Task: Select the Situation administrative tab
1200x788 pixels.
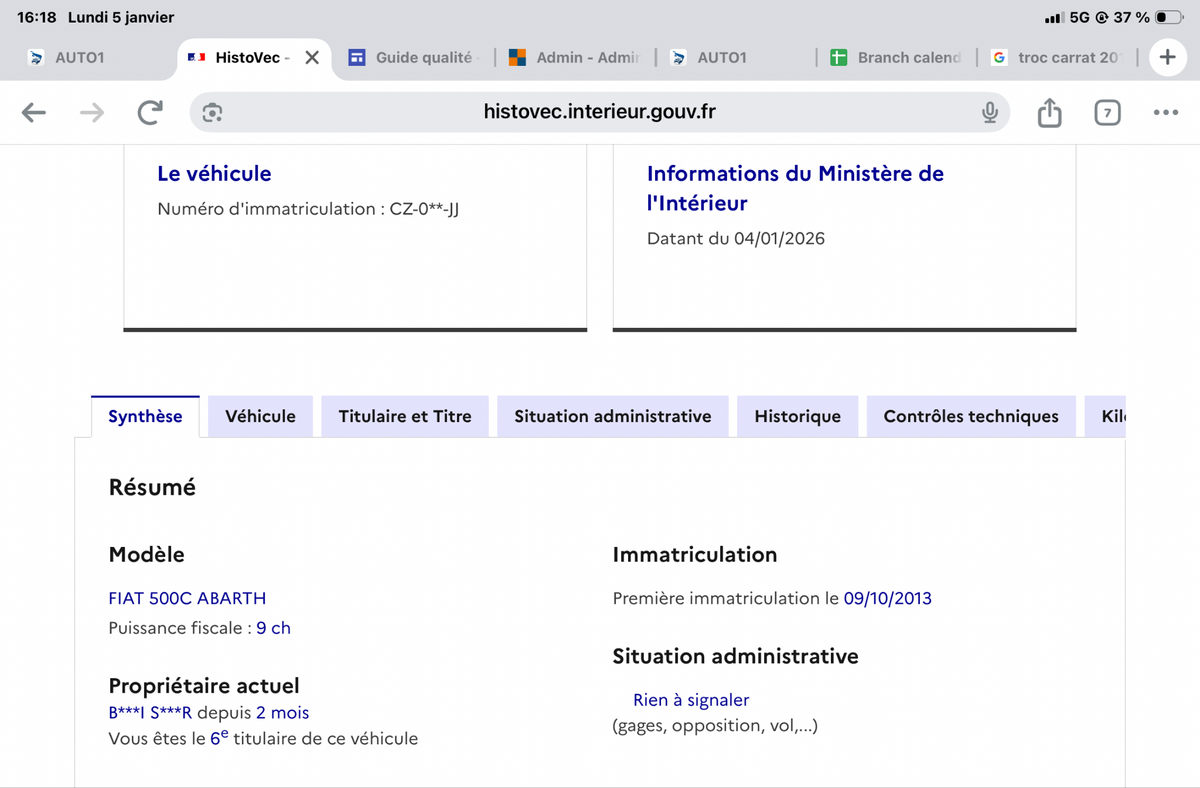Action: pos(612,417)
